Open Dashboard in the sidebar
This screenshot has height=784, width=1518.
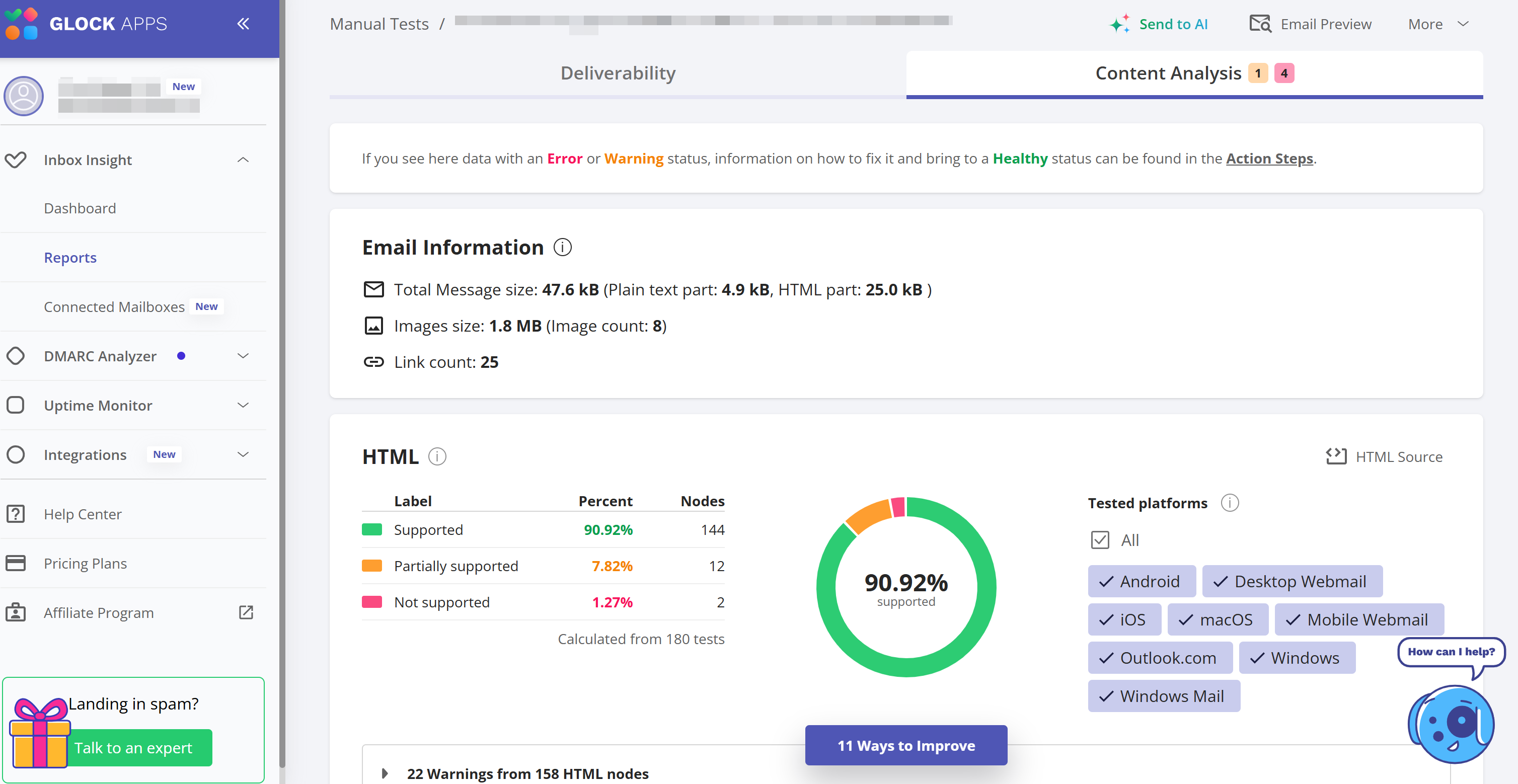[x=80, y=208]
